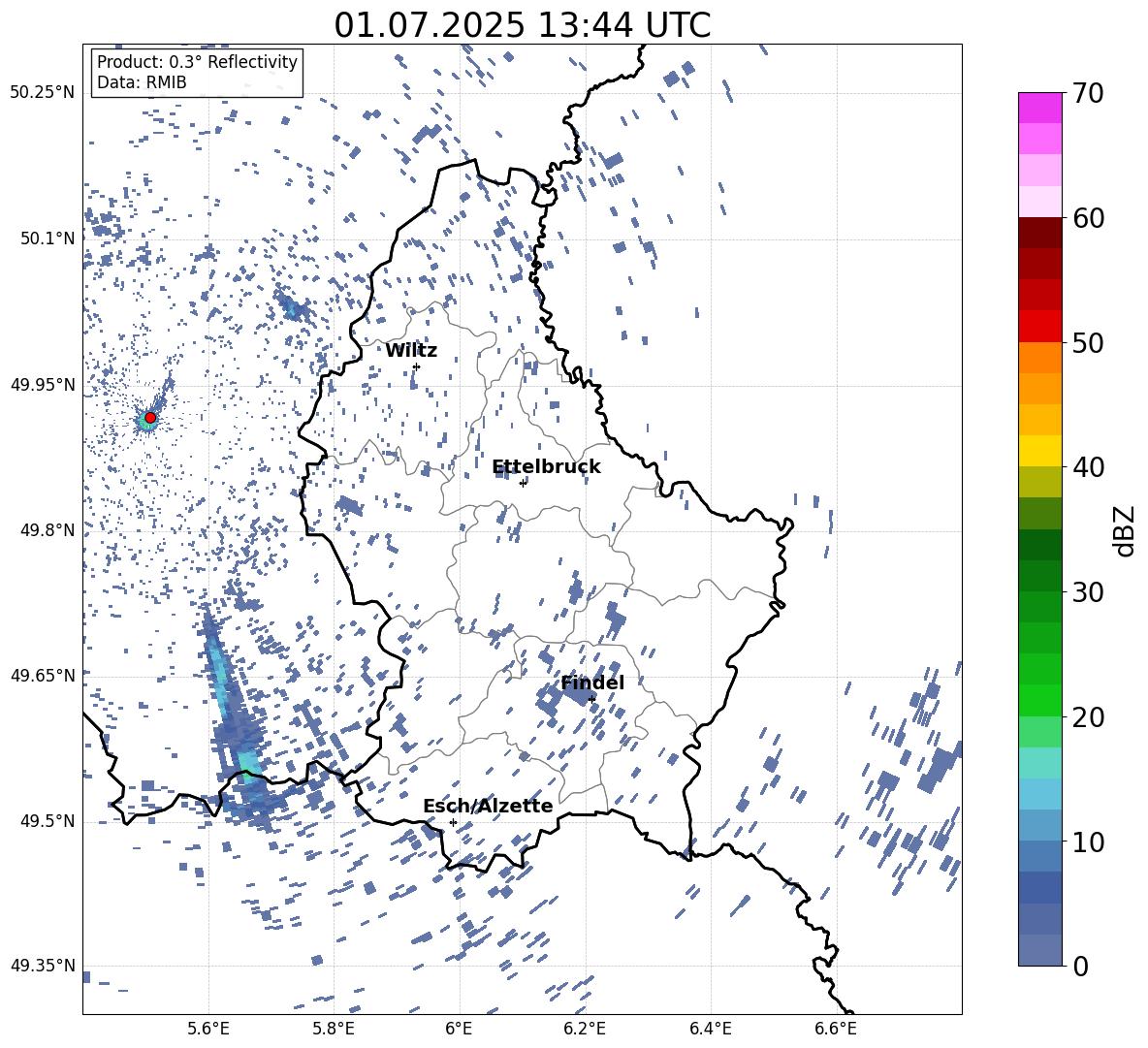1148x1048 pixels.
Task: Click the 50.25°N latitude label
Action: click(x=43, y=93)
